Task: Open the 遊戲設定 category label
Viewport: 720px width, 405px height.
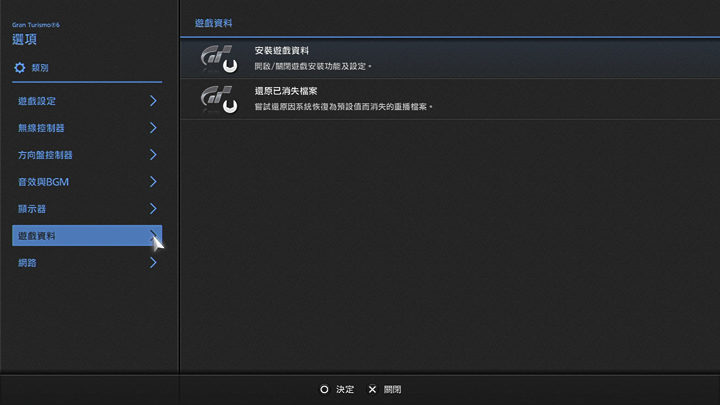Action: pos(37,101)
